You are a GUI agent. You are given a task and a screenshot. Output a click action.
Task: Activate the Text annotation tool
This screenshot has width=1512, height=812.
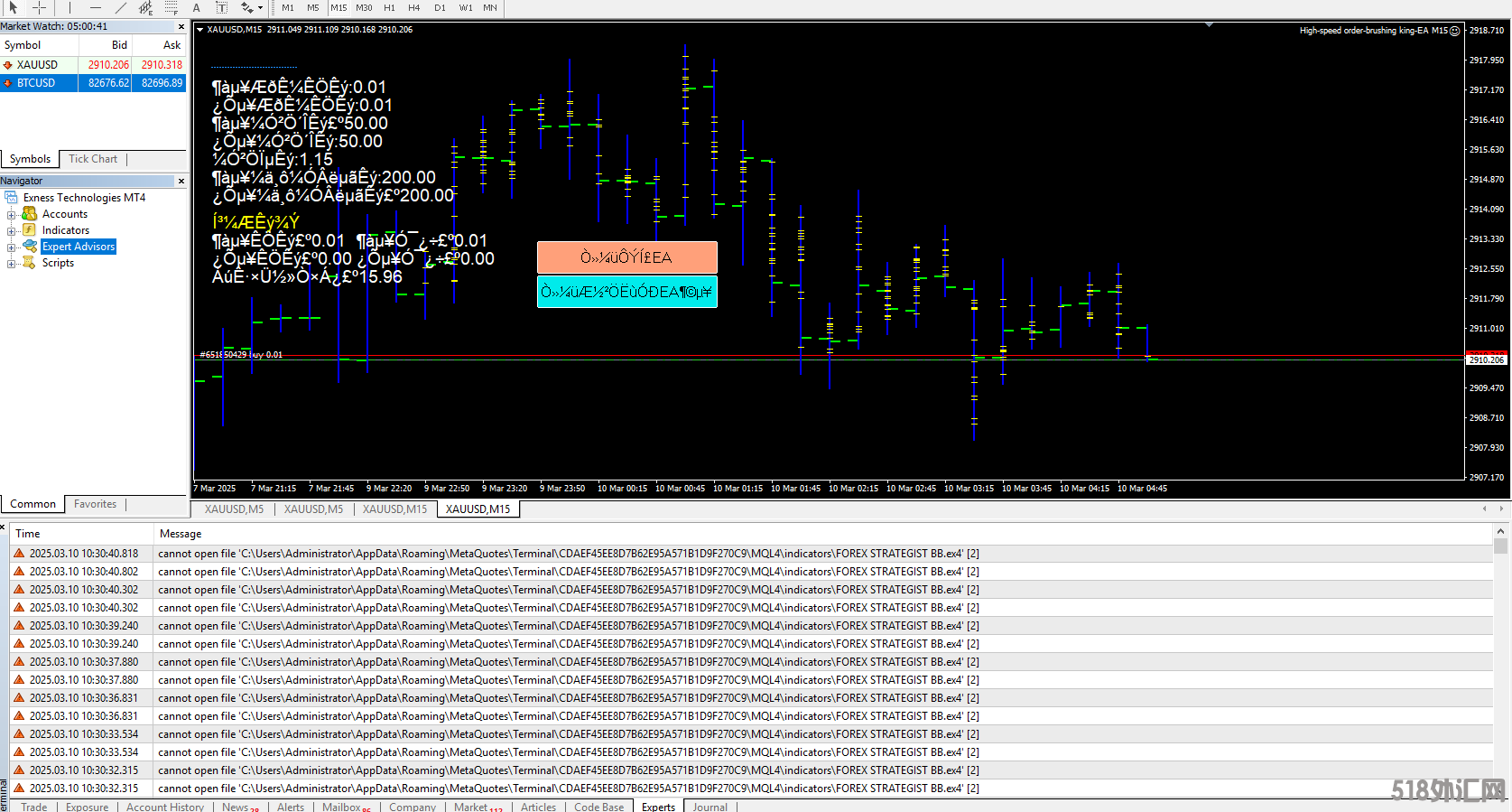pos(196,7)
